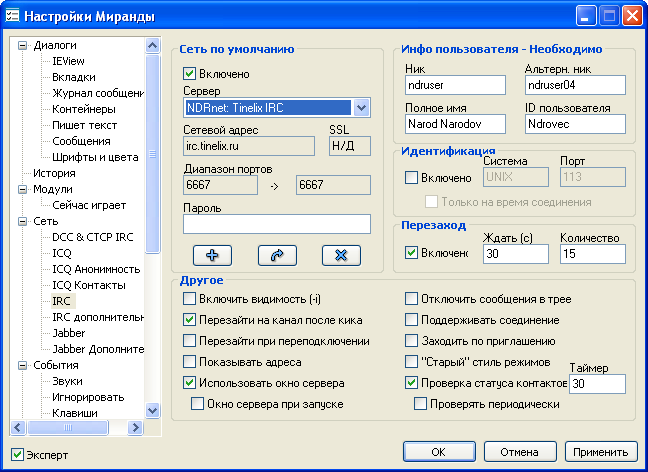Image resolution: width=648 pixels, height=472 pixels.
Task: Enable 'Поддерживать соединение' option
Action: (411, 320)
